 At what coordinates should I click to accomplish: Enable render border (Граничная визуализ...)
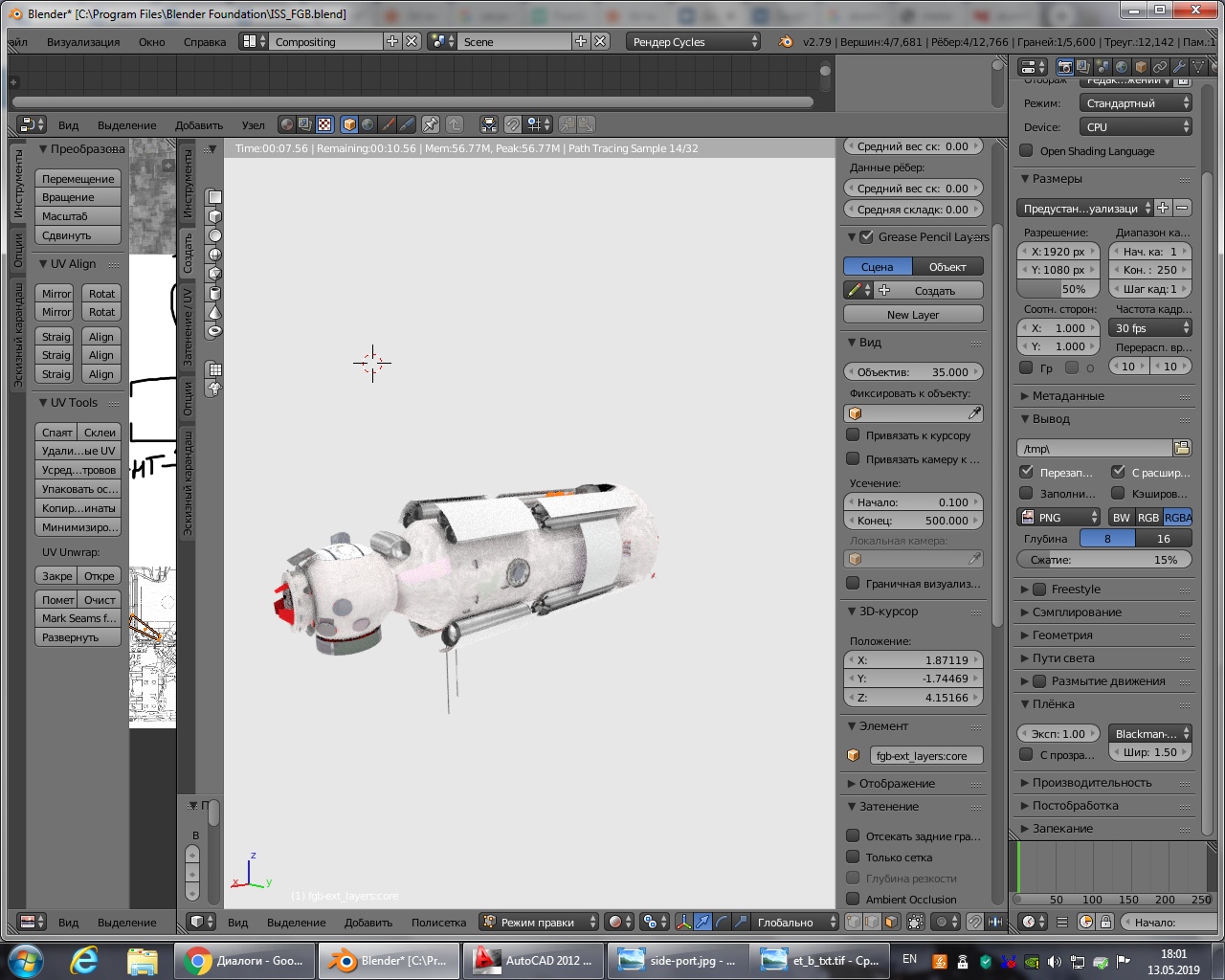tap(853, 583)
